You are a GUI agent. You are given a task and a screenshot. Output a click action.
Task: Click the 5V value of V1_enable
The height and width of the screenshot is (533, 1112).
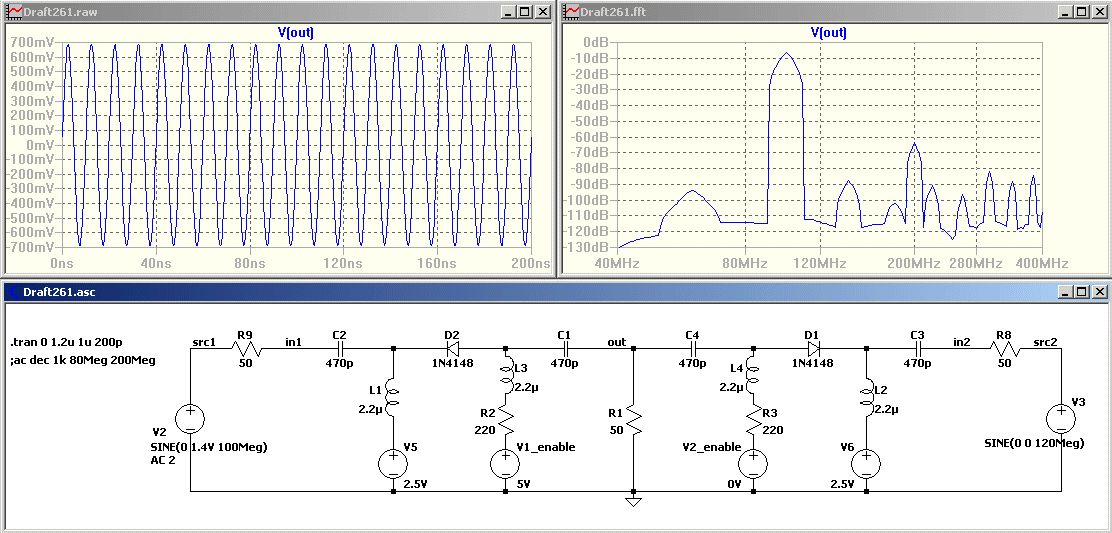click(525, 486)
